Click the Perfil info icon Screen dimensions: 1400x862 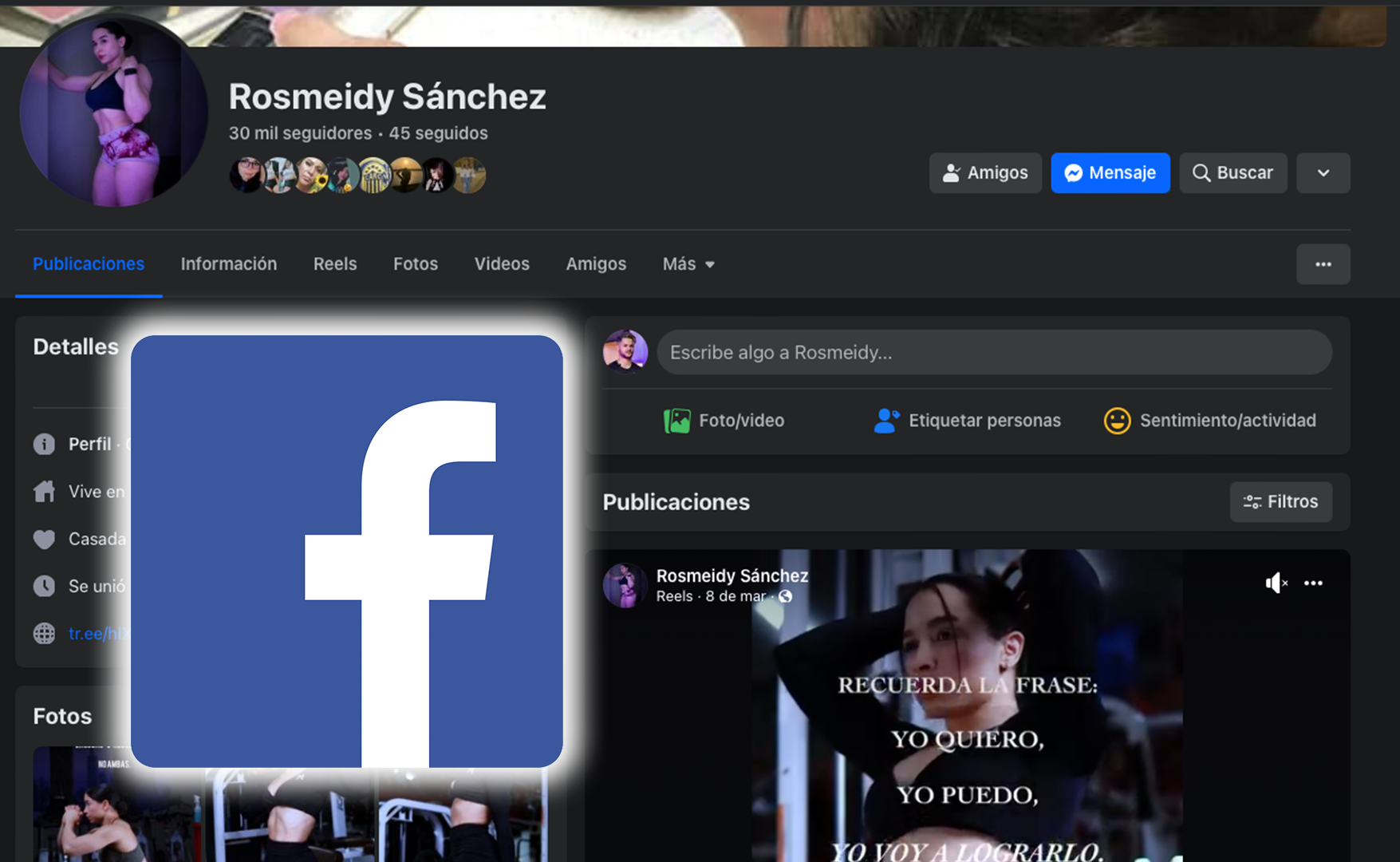tap(44, 444)
